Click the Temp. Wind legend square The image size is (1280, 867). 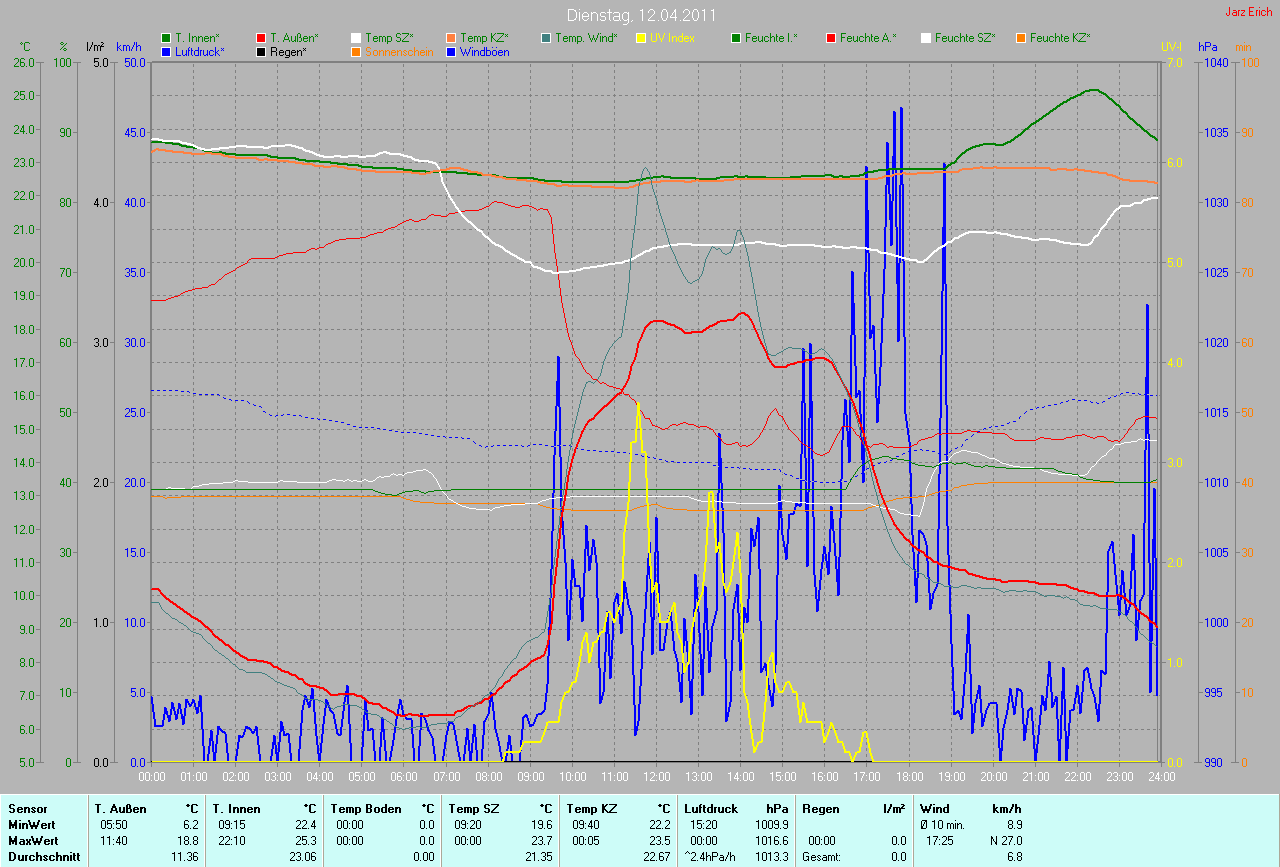coord(546,38)
